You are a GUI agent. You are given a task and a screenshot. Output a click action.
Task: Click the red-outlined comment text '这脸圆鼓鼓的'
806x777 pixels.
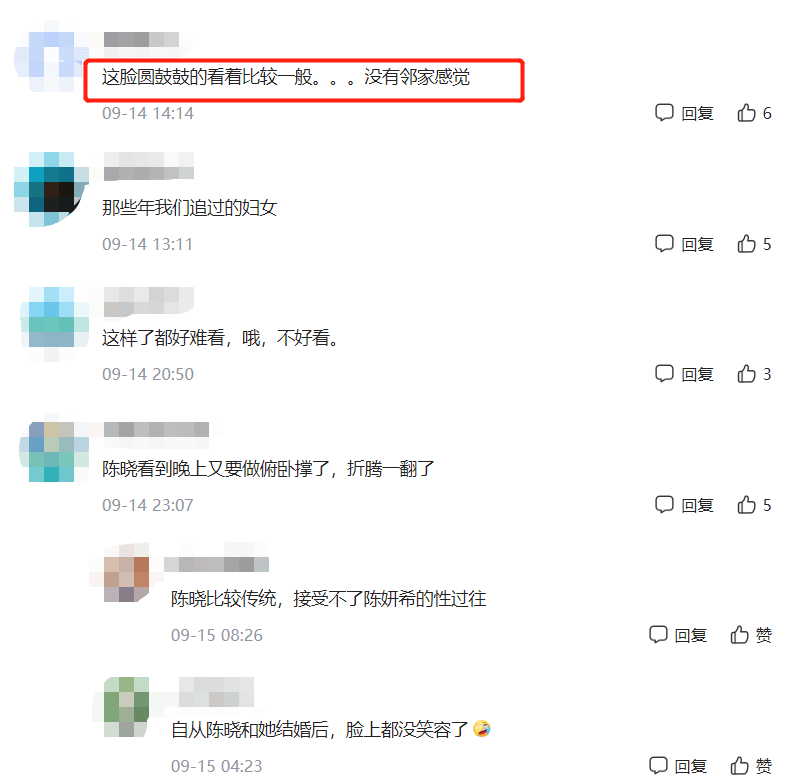tap(286, 77)
